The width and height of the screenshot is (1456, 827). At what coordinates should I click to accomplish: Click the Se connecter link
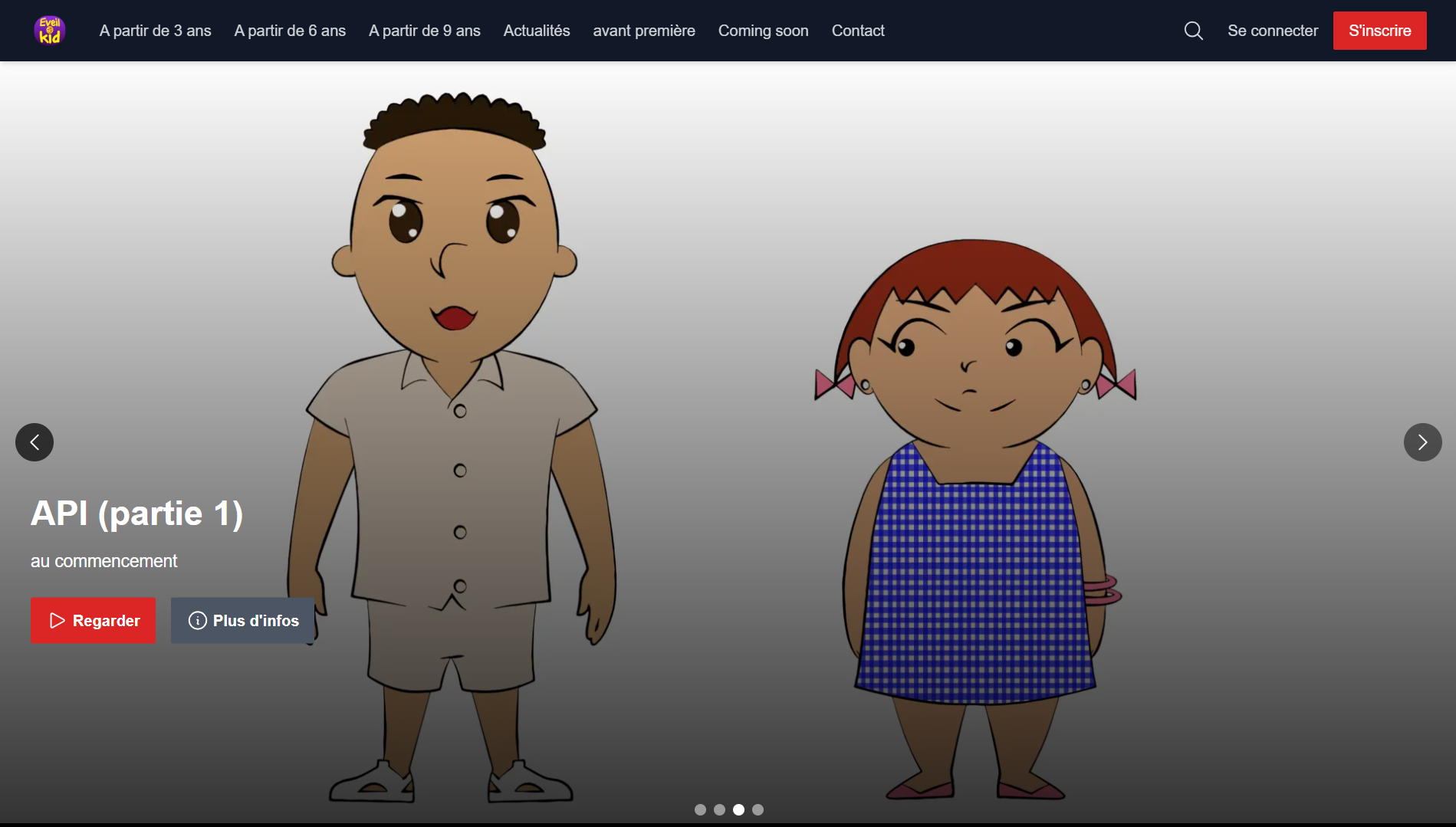coord(1272,31)
